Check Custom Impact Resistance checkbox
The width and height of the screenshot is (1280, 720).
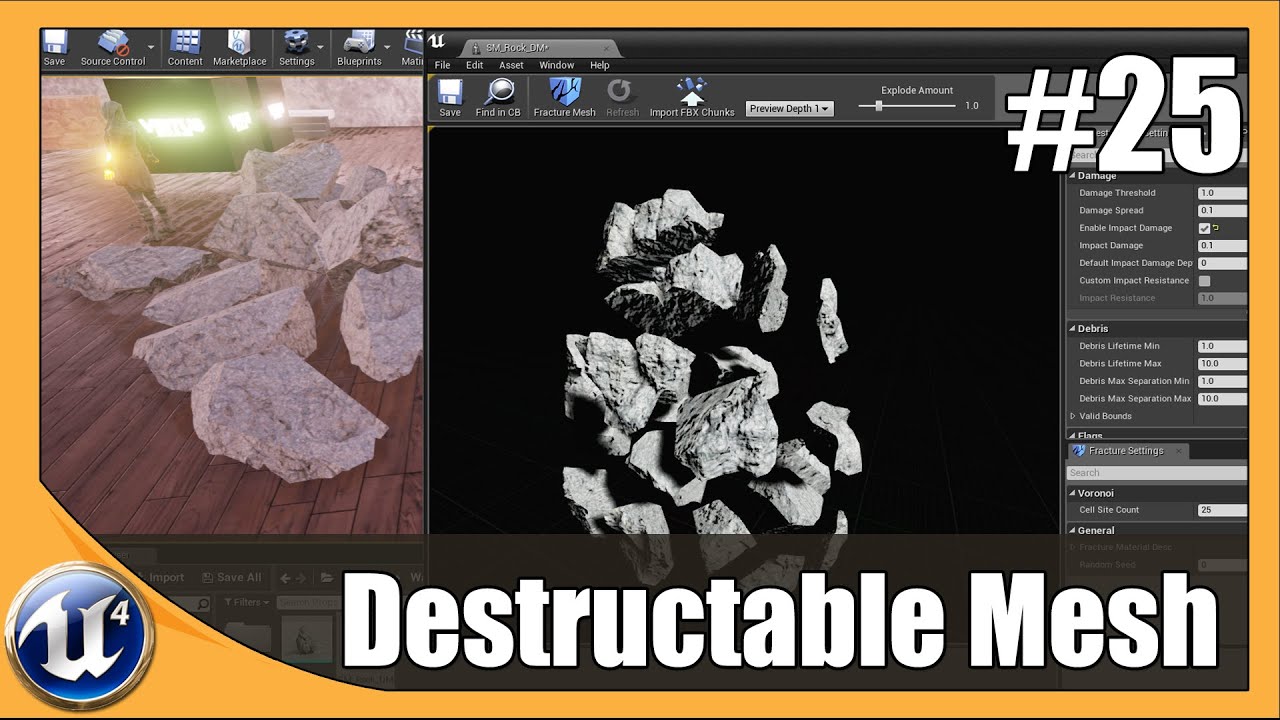tap(1205, 281)
